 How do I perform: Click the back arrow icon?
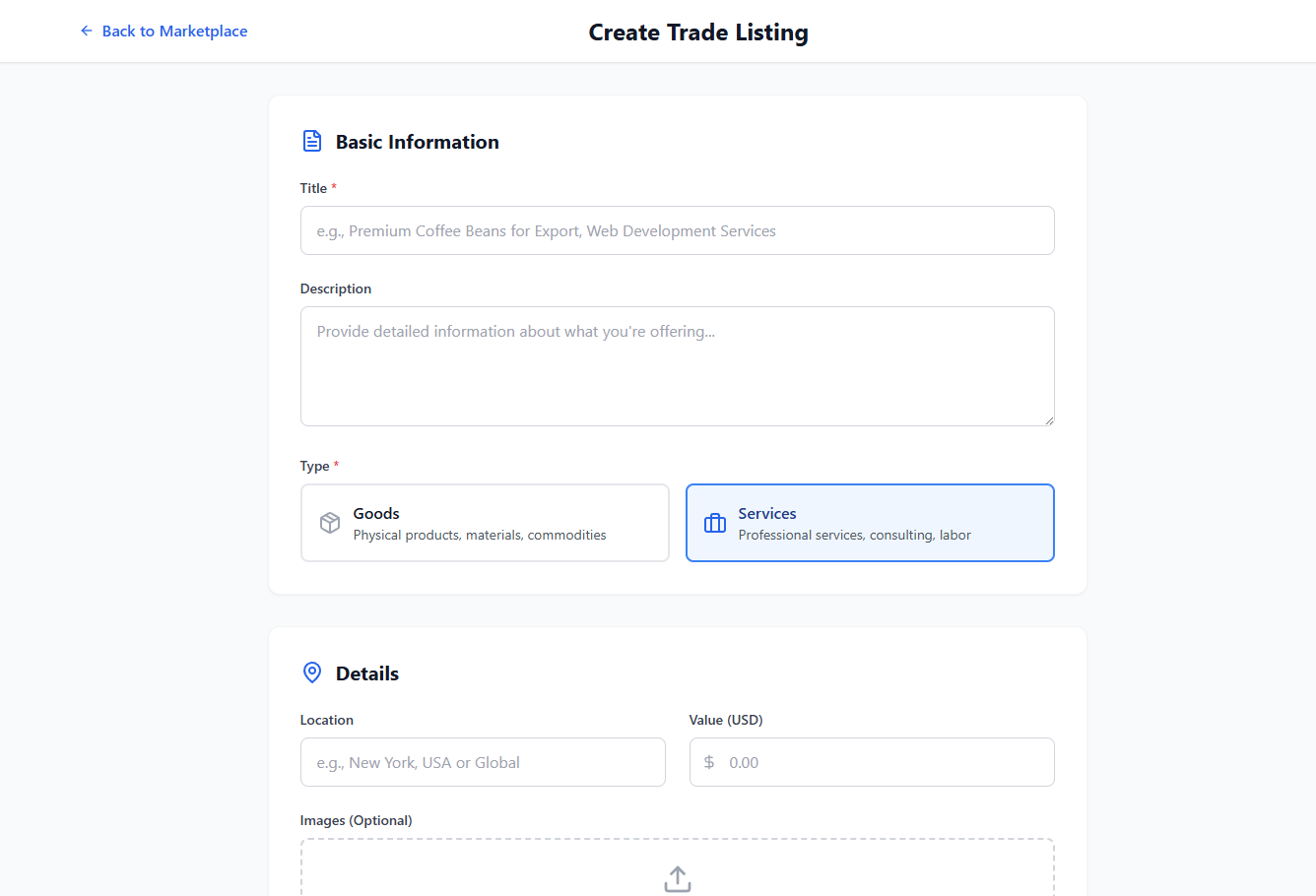pyautogui.click(x=87, y=32)
